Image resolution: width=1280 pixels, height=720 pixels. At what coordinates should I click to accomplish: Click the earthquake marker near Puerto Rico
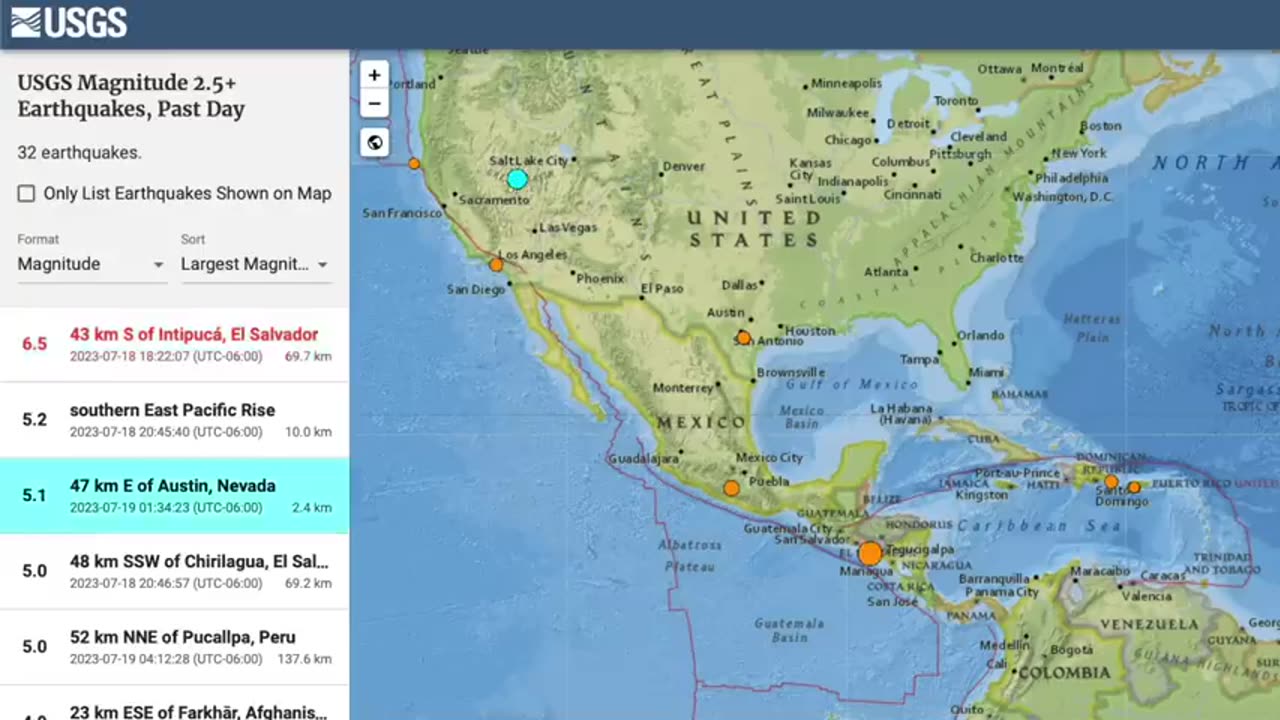(x=1134, y=487)
